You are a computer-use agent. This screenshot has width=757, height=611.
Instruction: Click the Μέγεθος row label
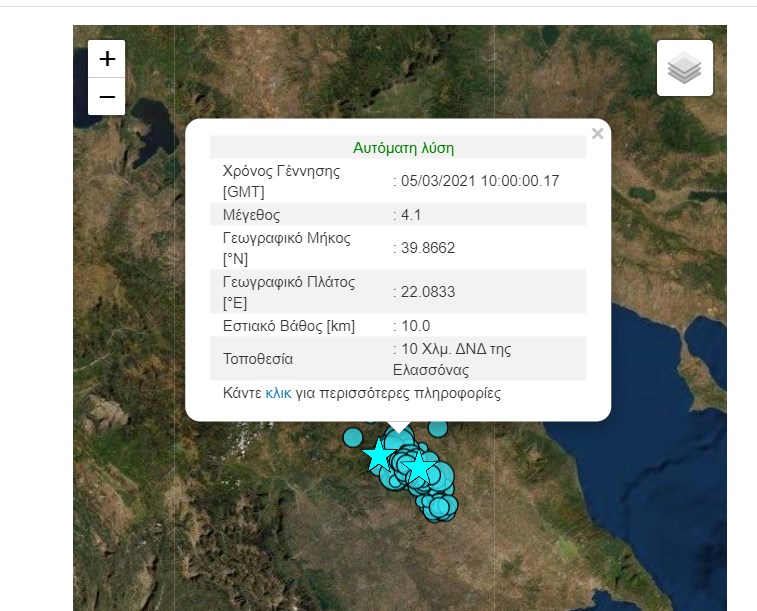click(251, 215)
